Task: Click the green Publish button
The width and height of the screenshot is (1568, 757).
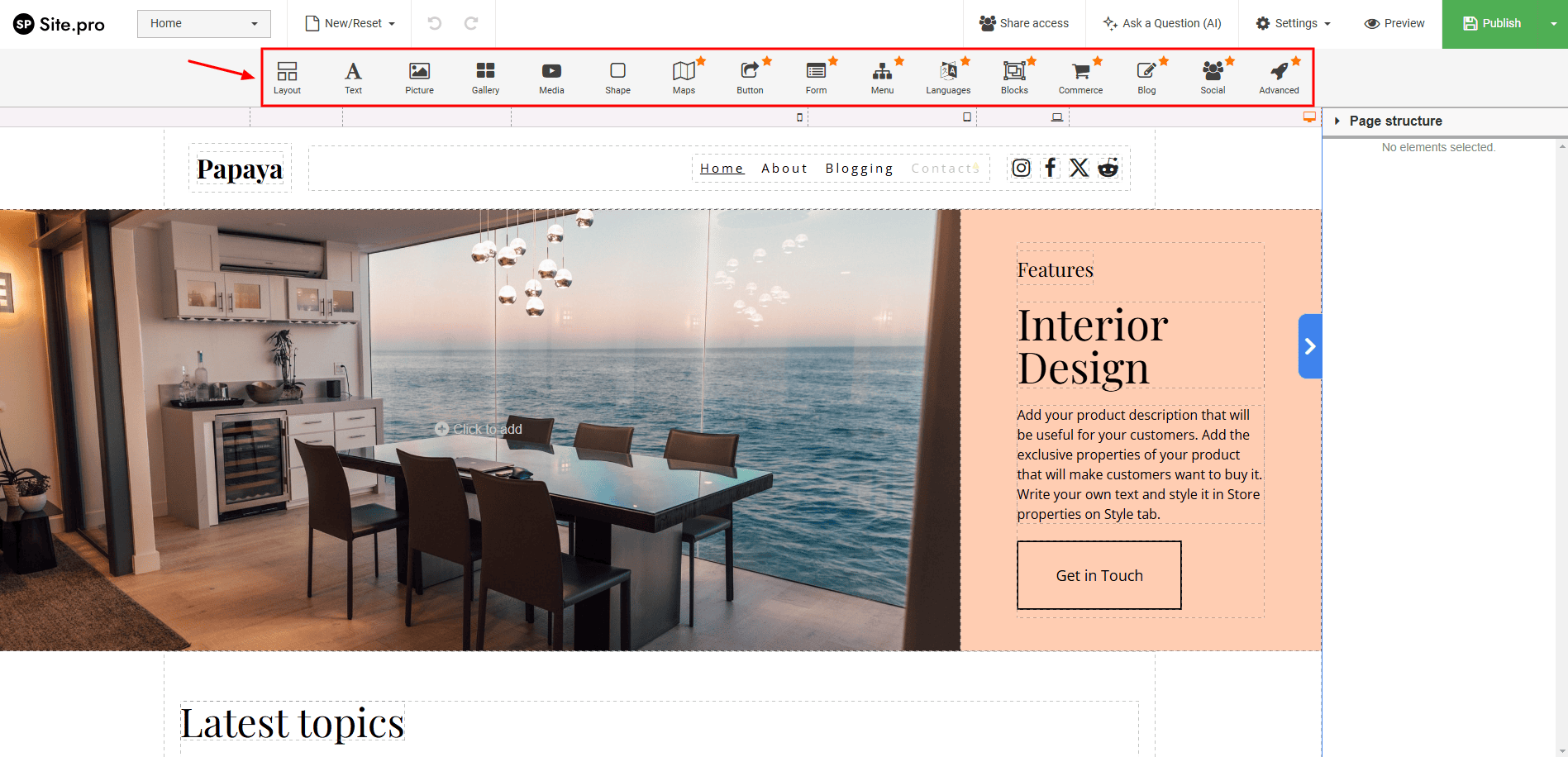Action: pos(1492,23)
